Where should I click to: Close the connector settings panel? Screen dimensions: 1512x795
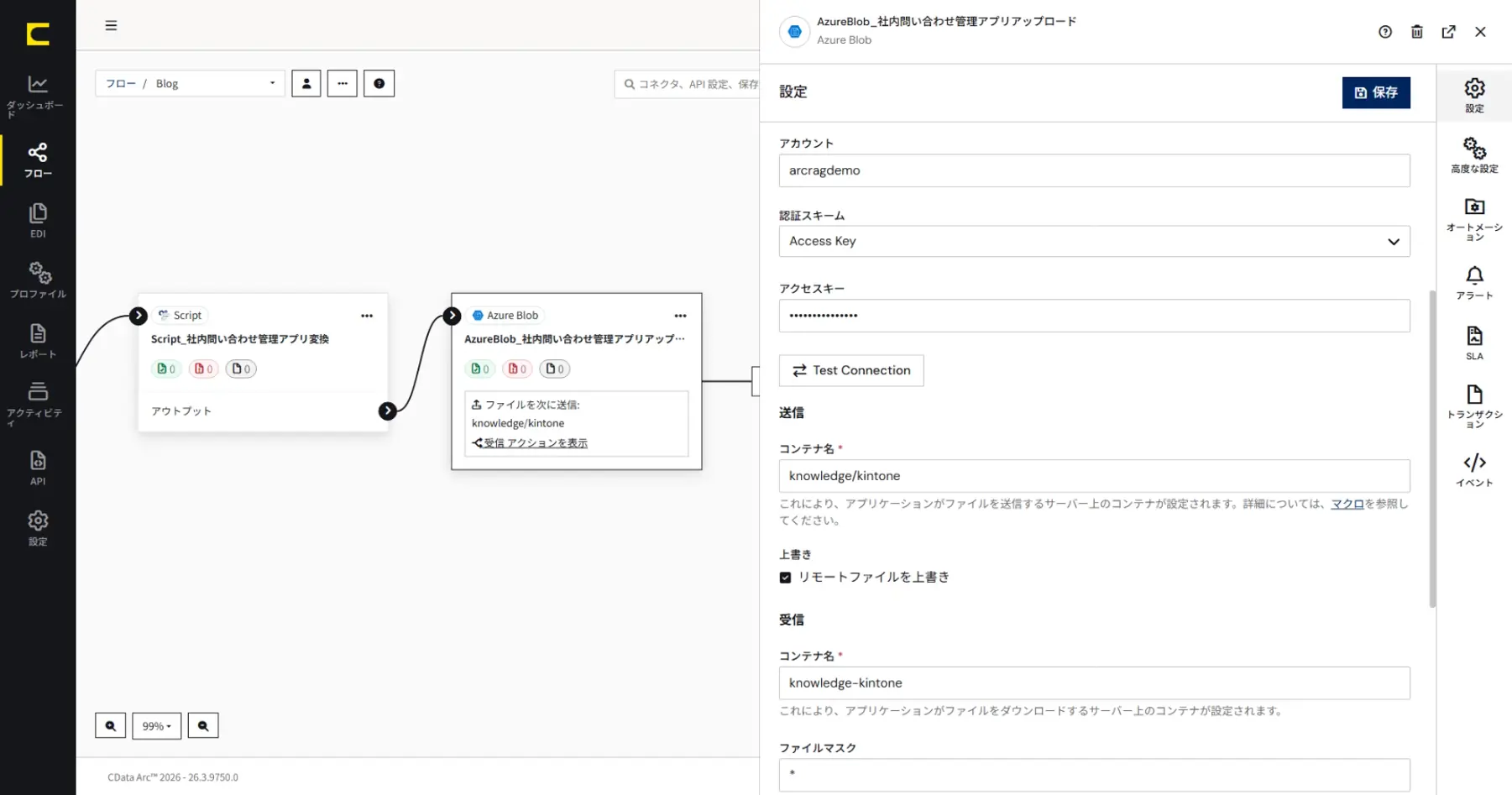[1480, 32]
